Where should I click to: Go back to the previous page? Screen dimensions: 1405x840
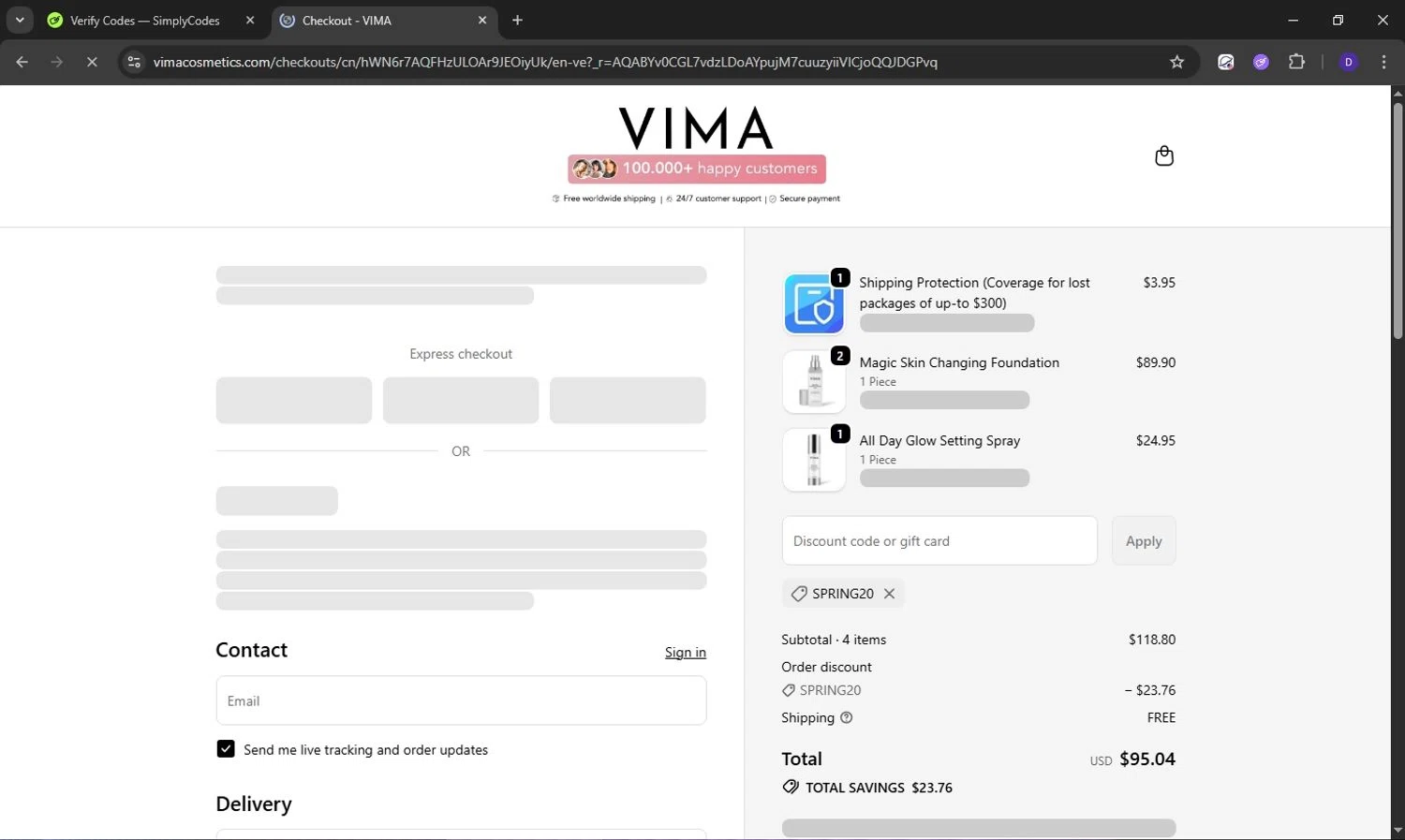click(22, 62)
